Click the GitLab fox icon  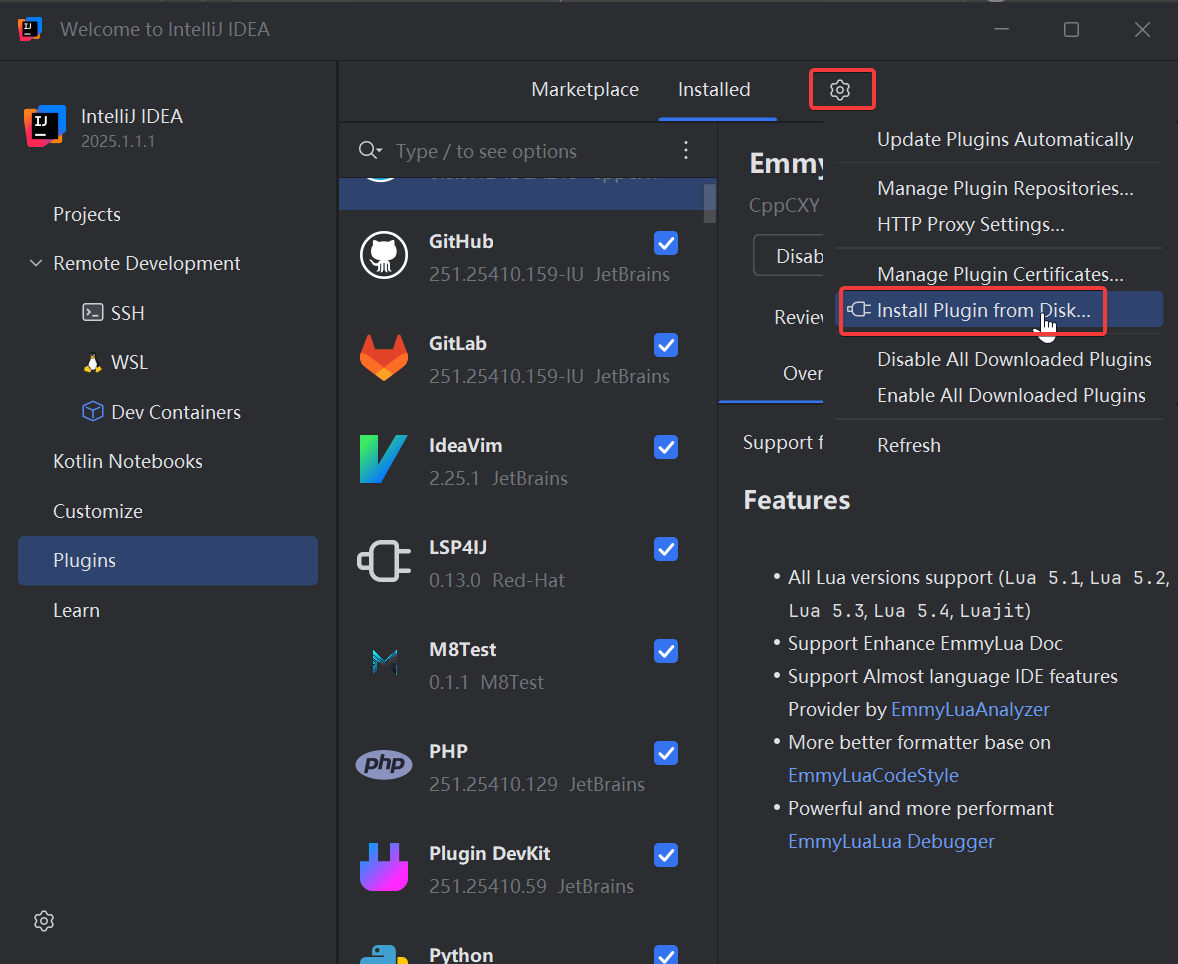(384, 358)
